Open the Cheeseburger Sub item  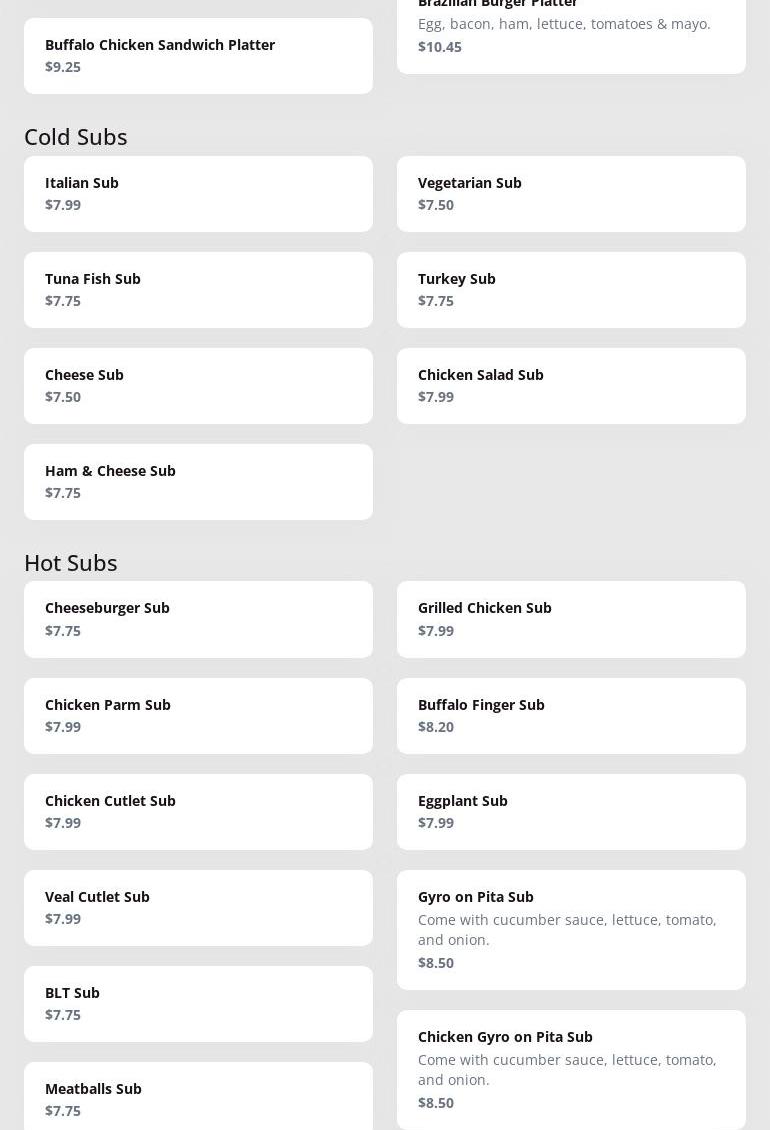(198, 619)
